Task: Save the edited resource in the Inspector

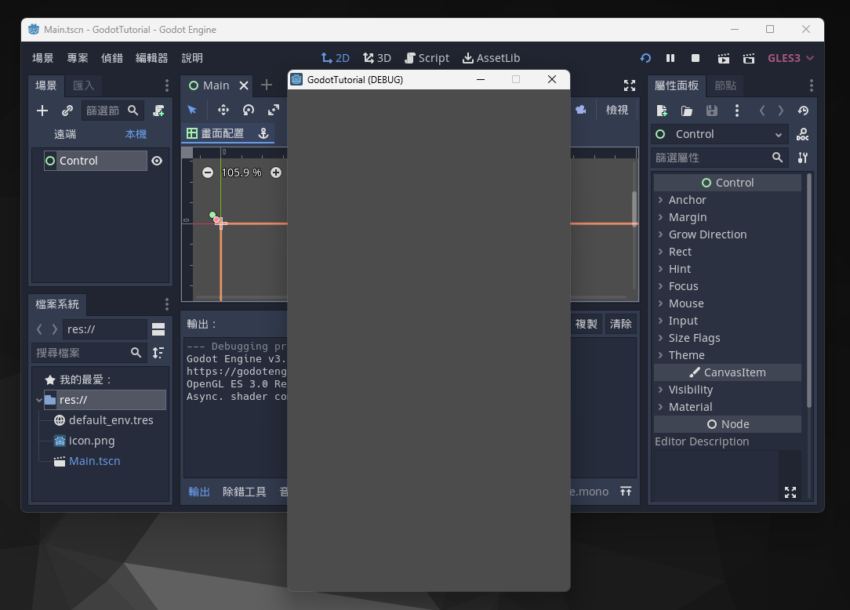Action: click(712, 111)
